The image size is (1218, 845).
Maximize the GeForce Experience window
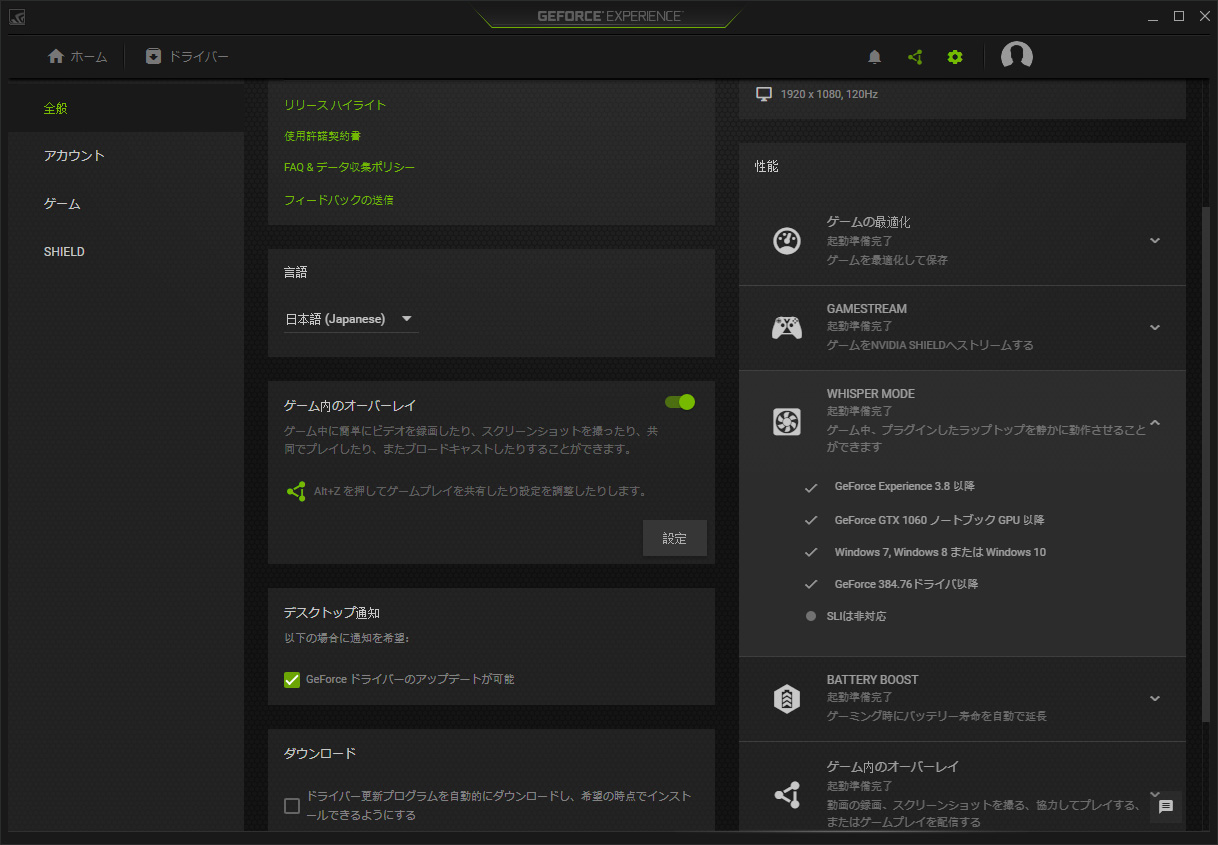(x=1179, y=16)
